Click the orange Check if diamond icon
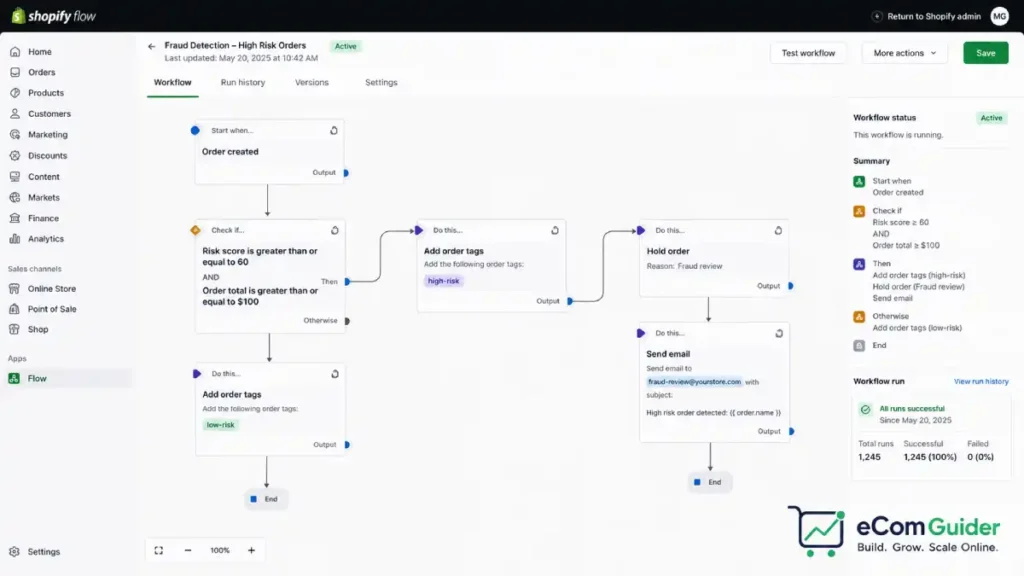Image resolution: width=1024 pixels, height=576 pixels. pyautogui.click(x=195, y=230)
